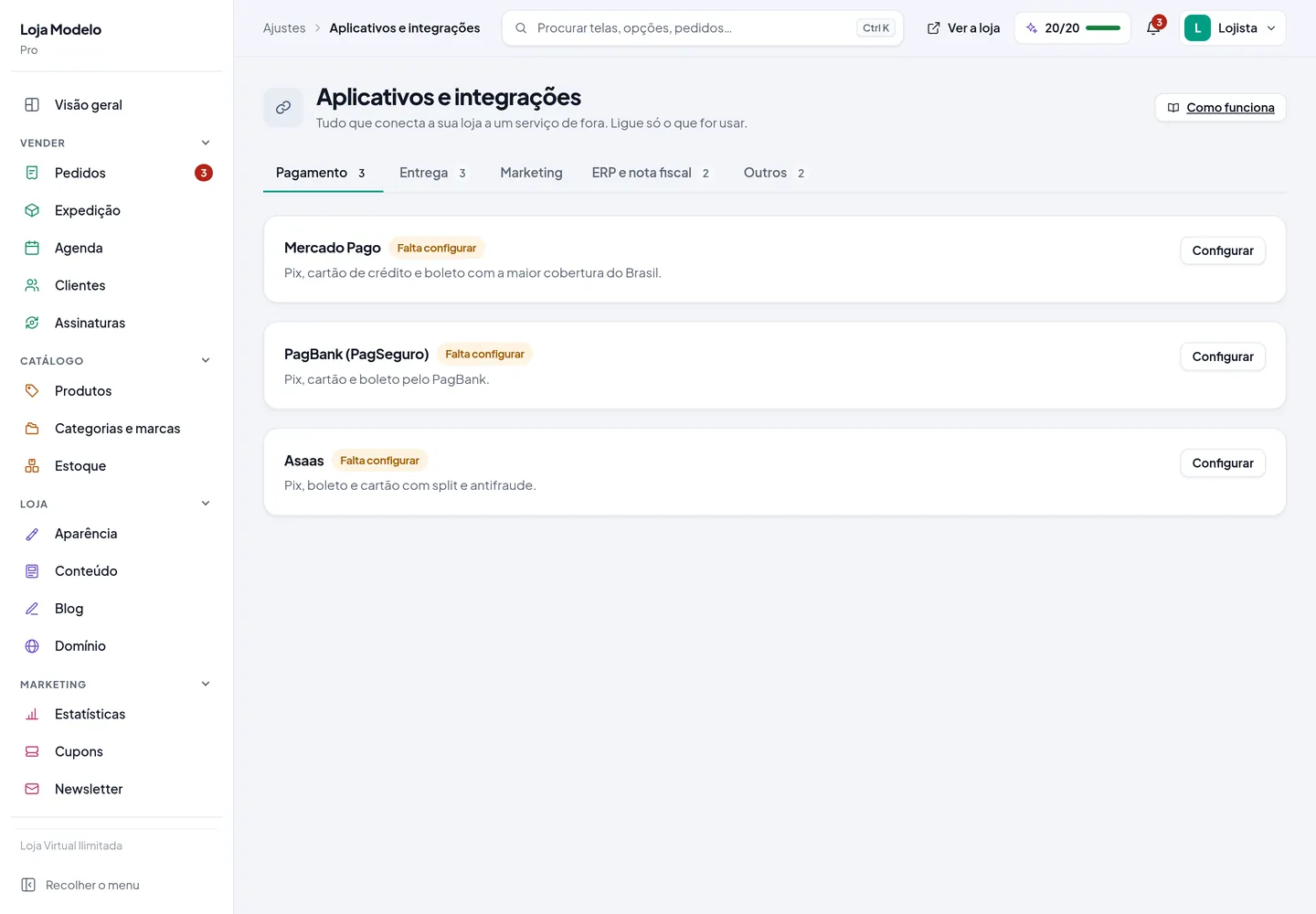
Task: Click the Clientes people icon
Action: [x=32, y=285]
